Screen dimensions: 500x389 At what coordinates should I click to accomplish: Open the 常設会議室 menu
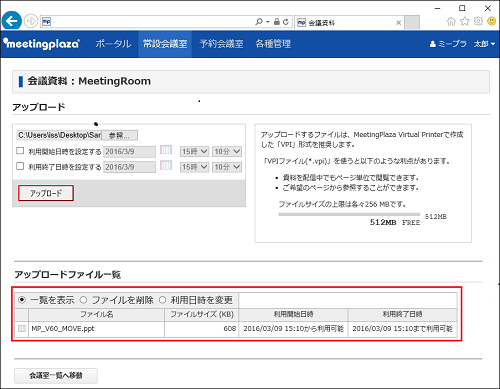165,44
